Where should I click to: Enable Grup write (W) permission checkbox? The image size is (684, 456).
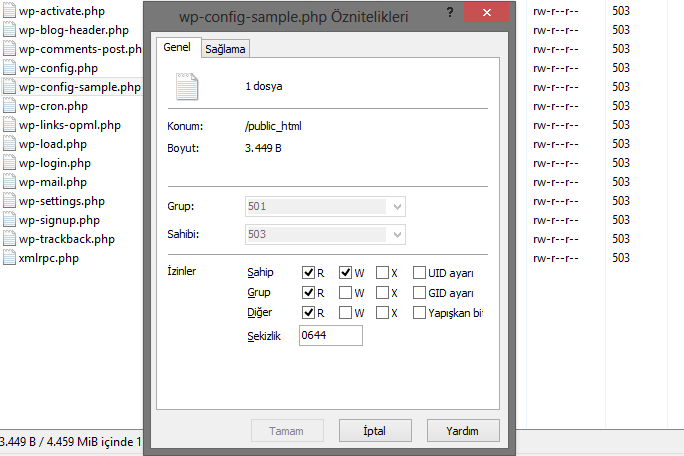(346, 293)
